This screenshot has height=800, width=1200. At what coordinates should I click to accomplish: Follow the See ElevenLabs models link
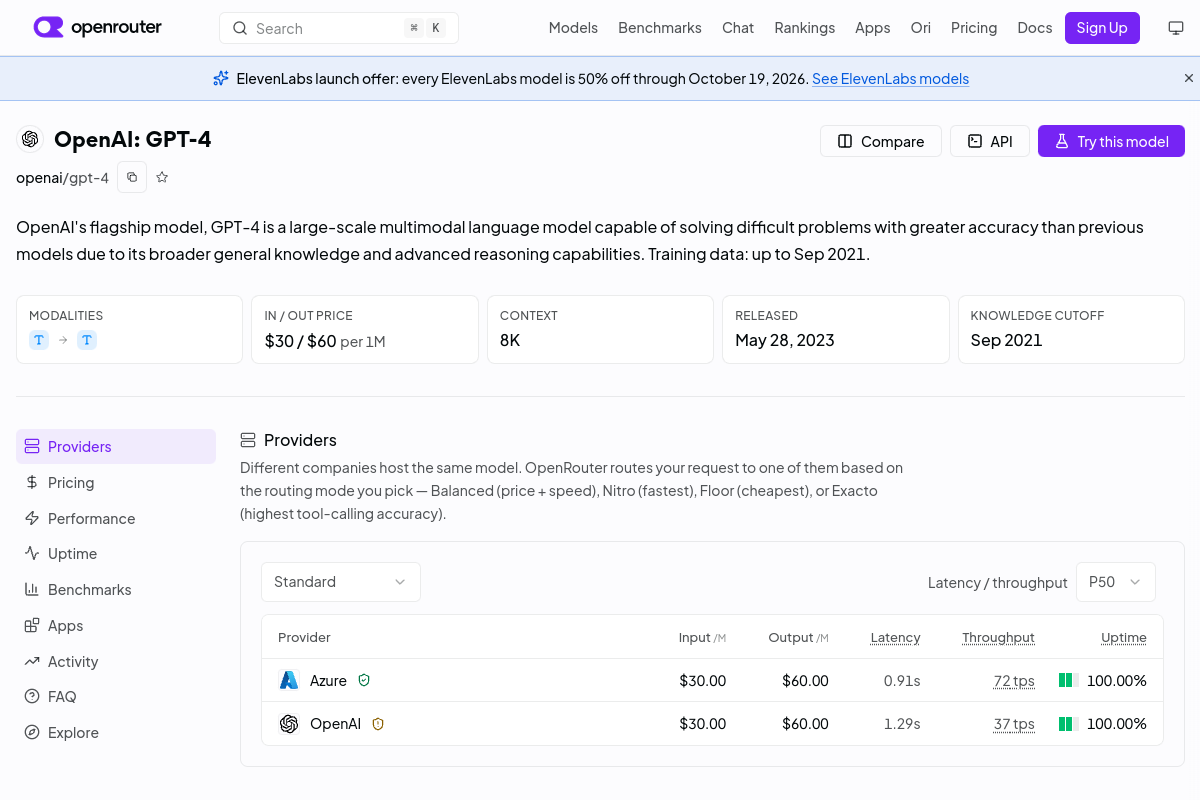(x=890, y=78)
